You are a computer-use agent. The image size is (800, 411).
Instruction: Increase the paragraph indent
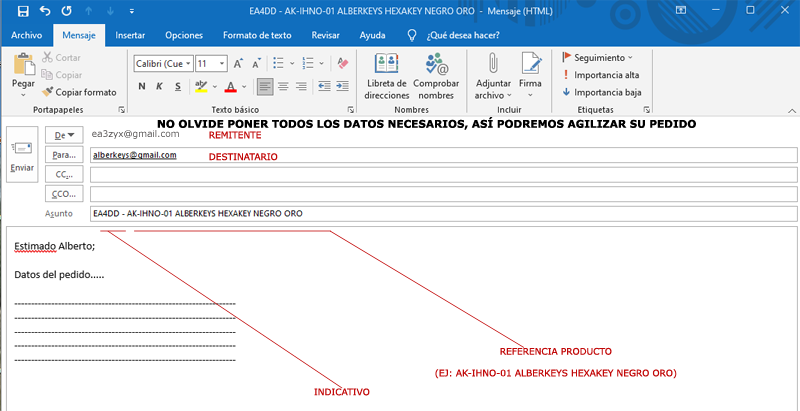tap(342, 86)
